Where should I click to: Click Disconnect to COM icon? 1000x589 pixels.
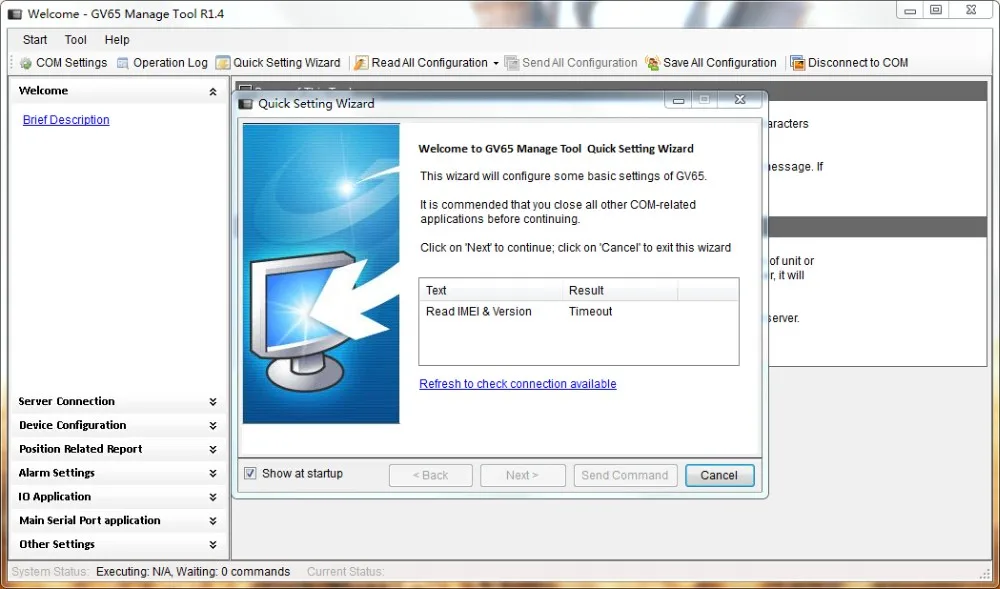click(x=797, y=63)
